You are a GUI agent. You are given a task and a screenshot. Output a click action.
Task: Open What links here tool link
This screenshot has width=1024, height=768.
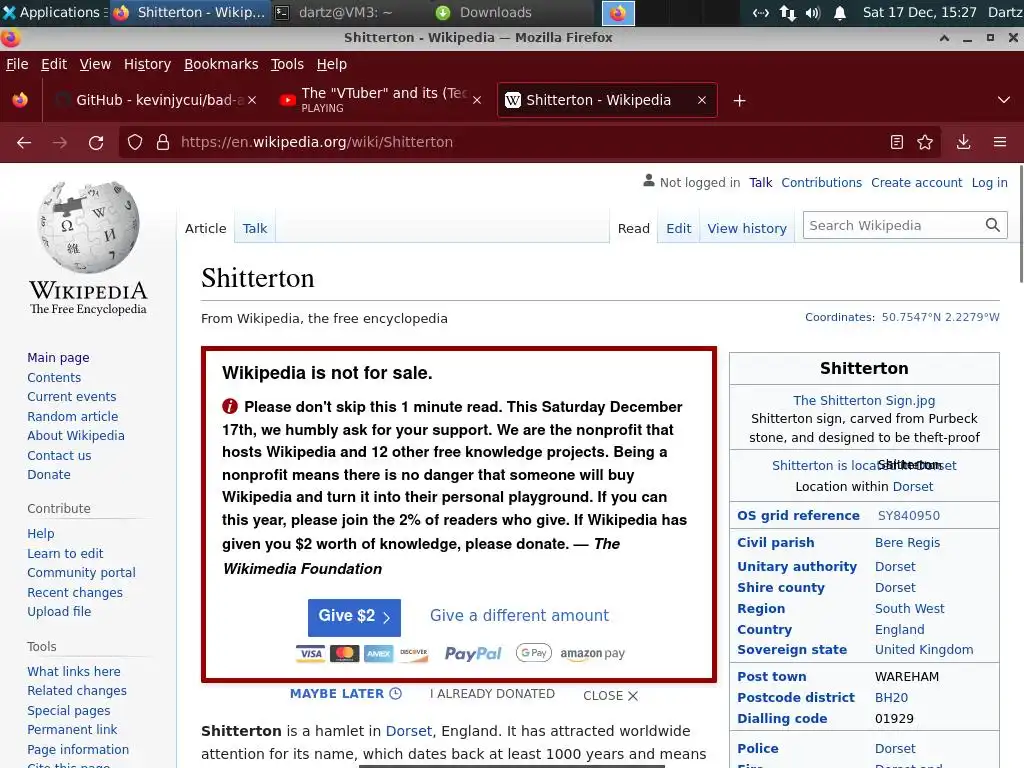pyautogui.click(x=74, y=671)
